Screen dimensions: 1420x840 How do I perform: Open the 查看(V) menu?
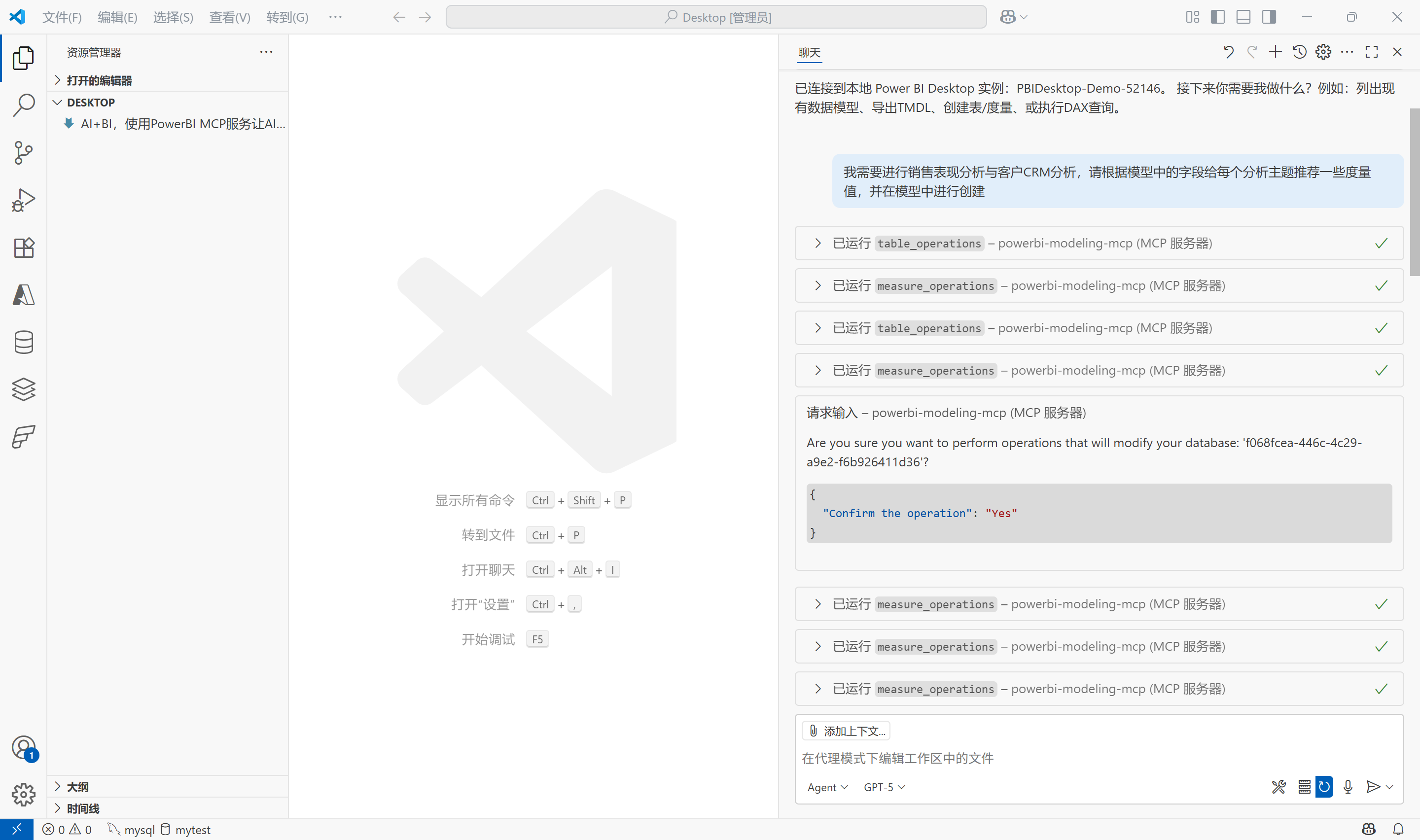(x=229, y=17)
